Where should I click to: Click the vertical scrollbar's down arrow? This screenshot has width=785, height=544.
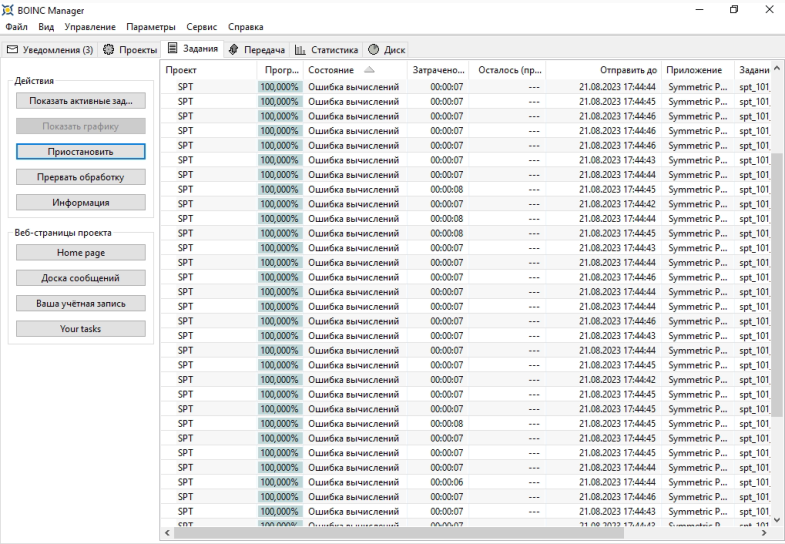(x=776, y=520)
